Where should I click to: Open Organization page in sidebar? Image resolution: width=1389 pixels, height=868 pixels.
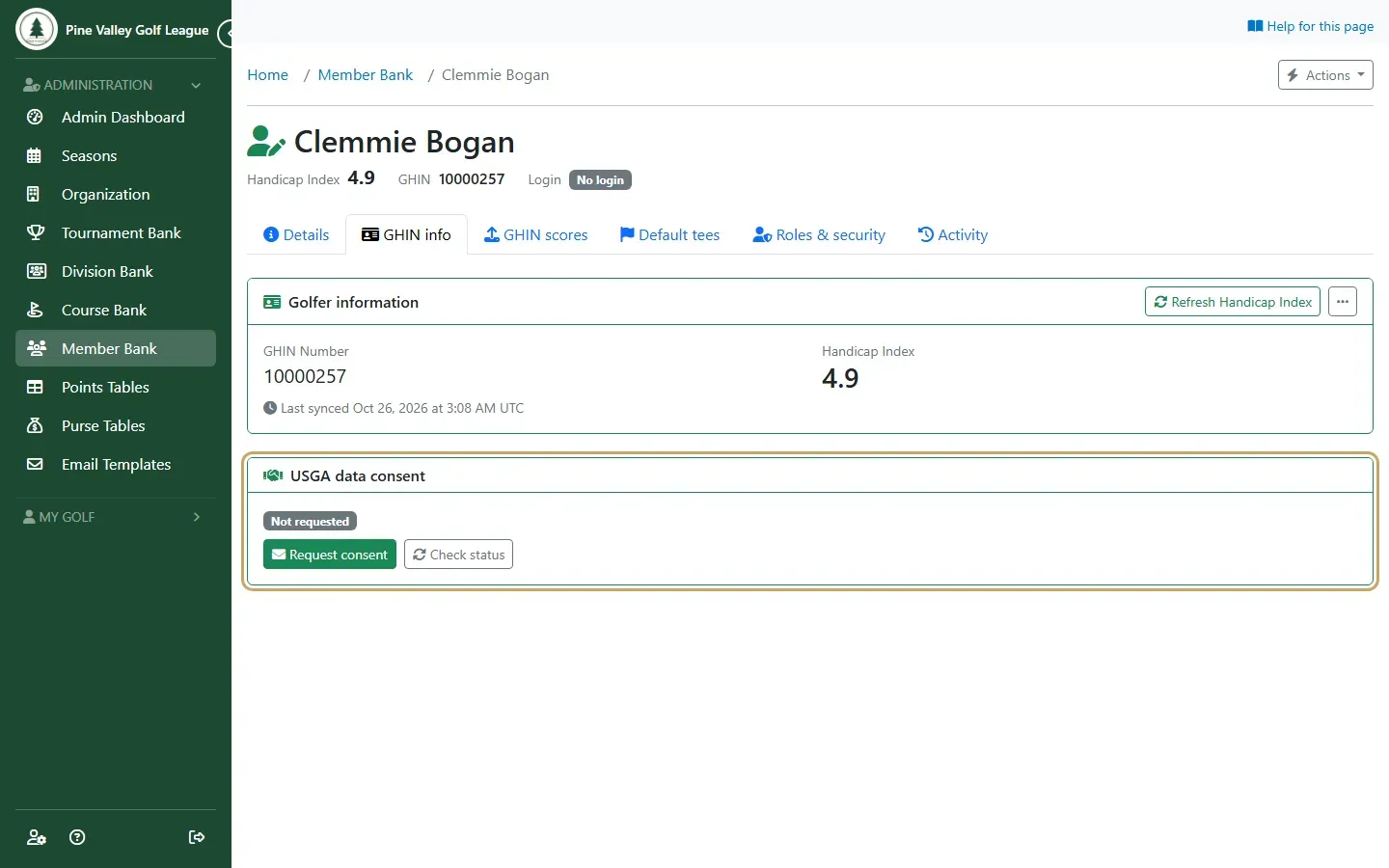click(116, 194)
